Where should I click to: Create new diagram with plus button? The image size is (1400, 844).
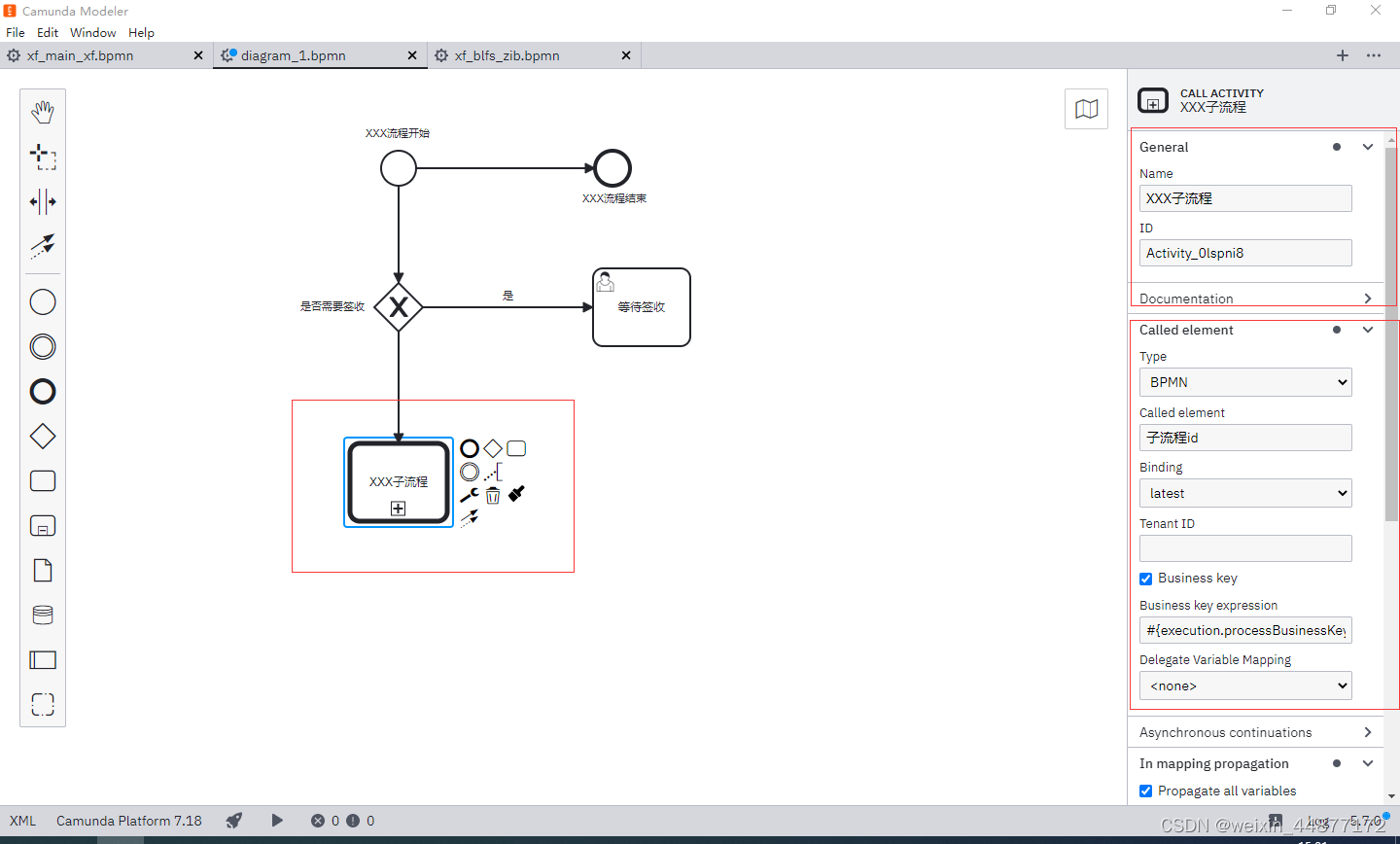coord(1343,55)
